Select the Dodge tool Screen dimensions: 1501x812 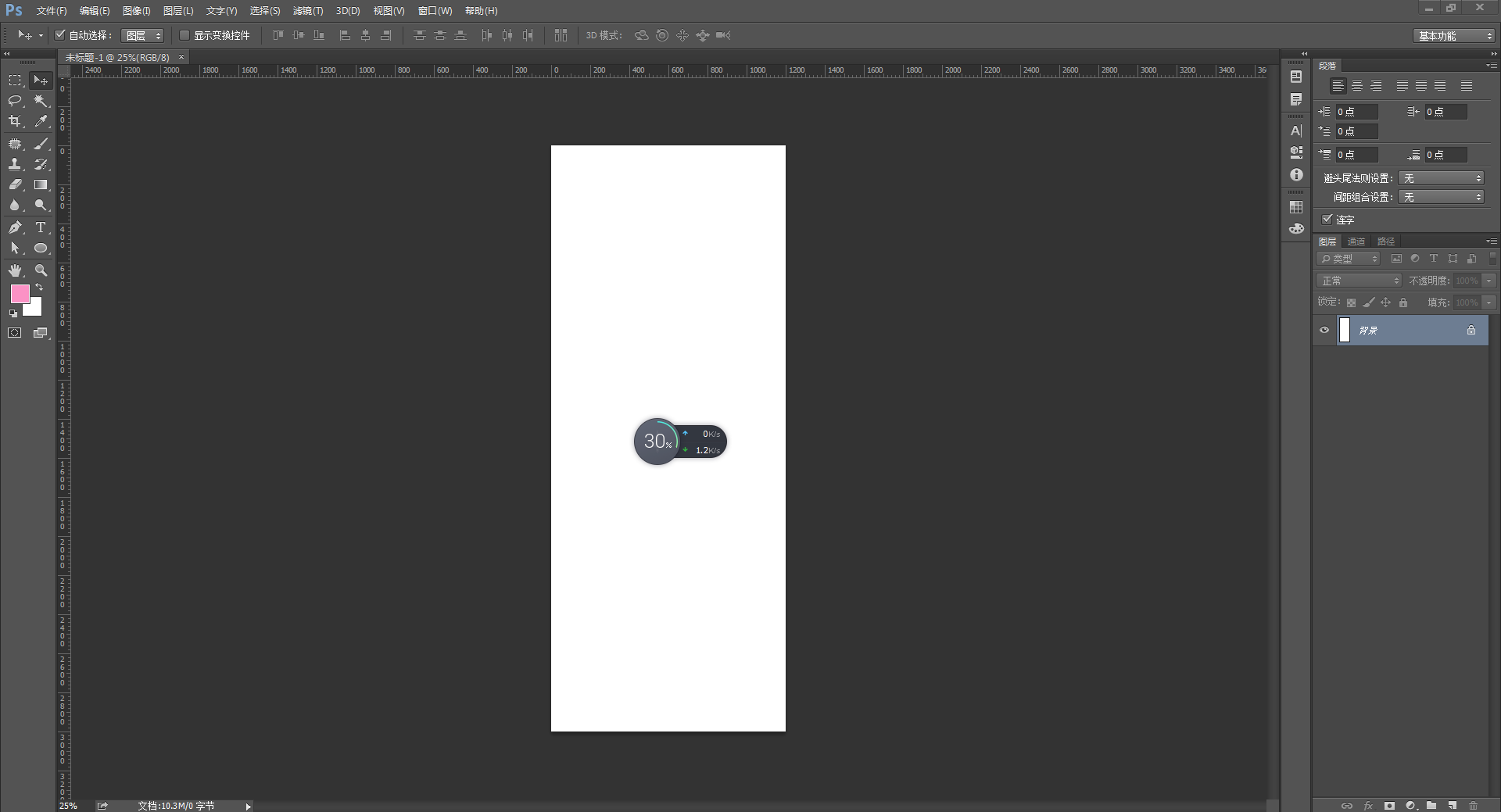point(41,205)
